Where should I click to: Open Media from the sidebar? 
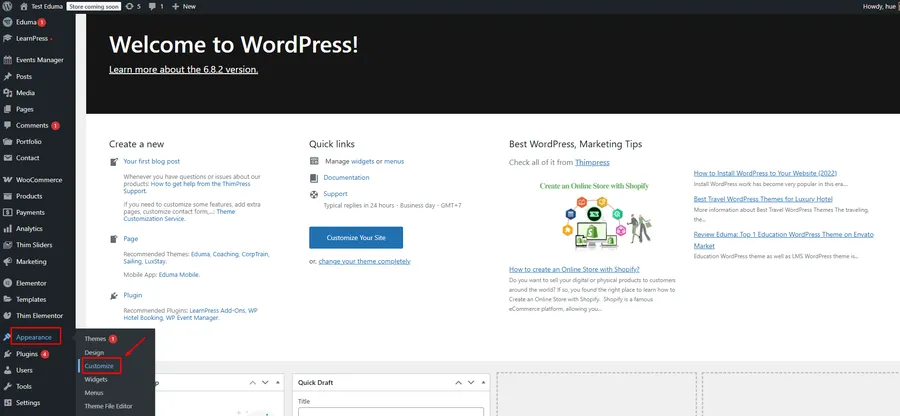(25, 92)
